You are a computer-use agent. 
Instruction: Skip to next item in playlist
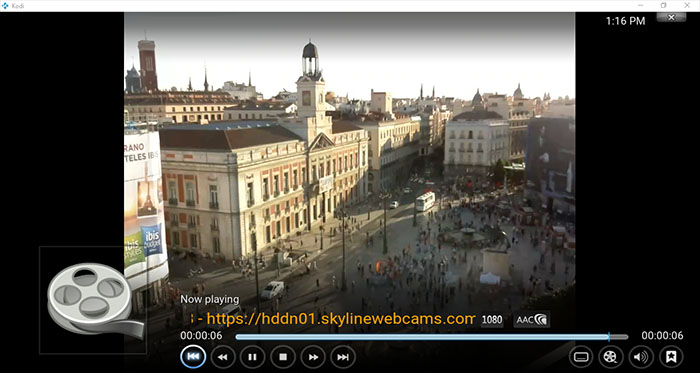point(343,357)
